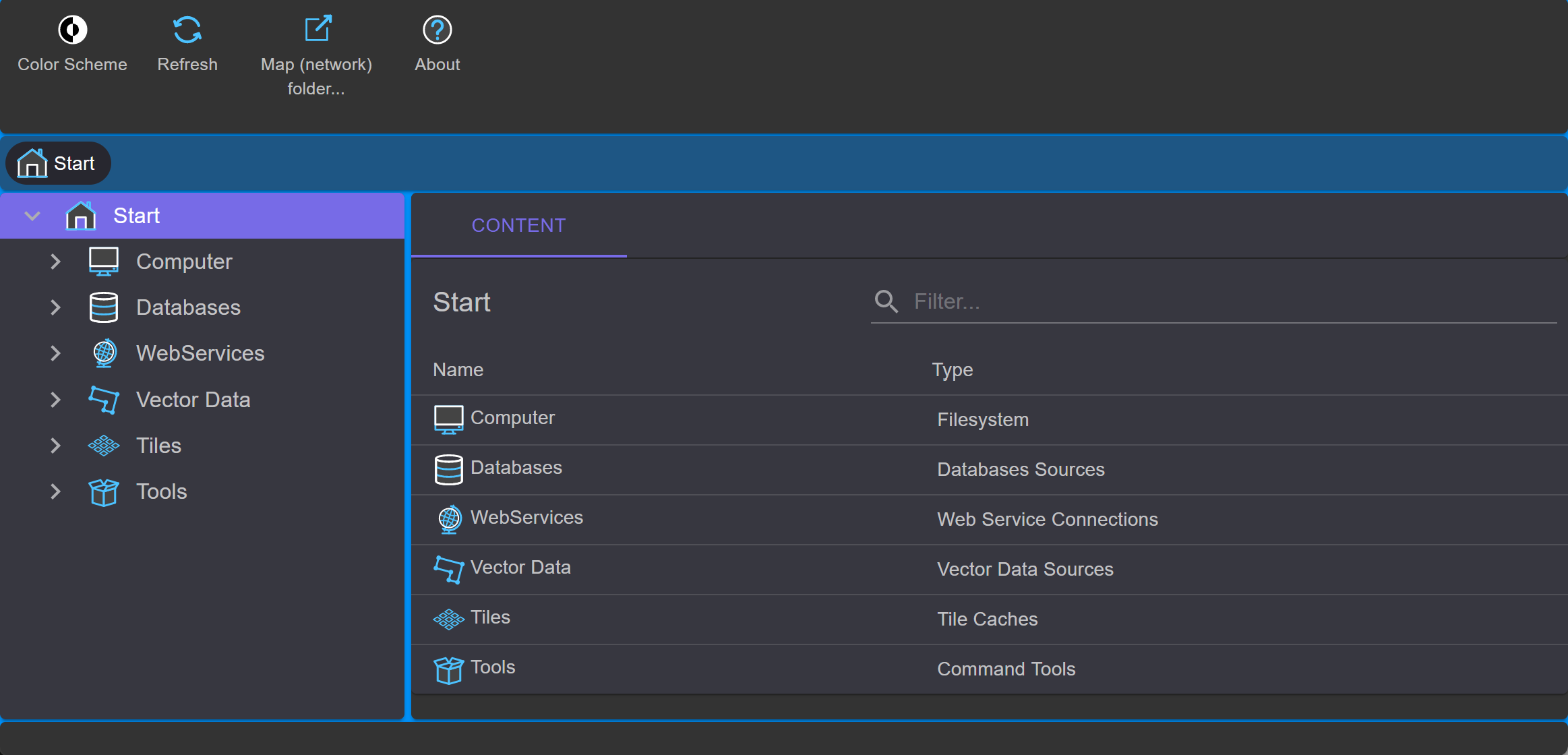Click the Computer monitor icon in tree
1568x755 pixels.
point(104,262)
